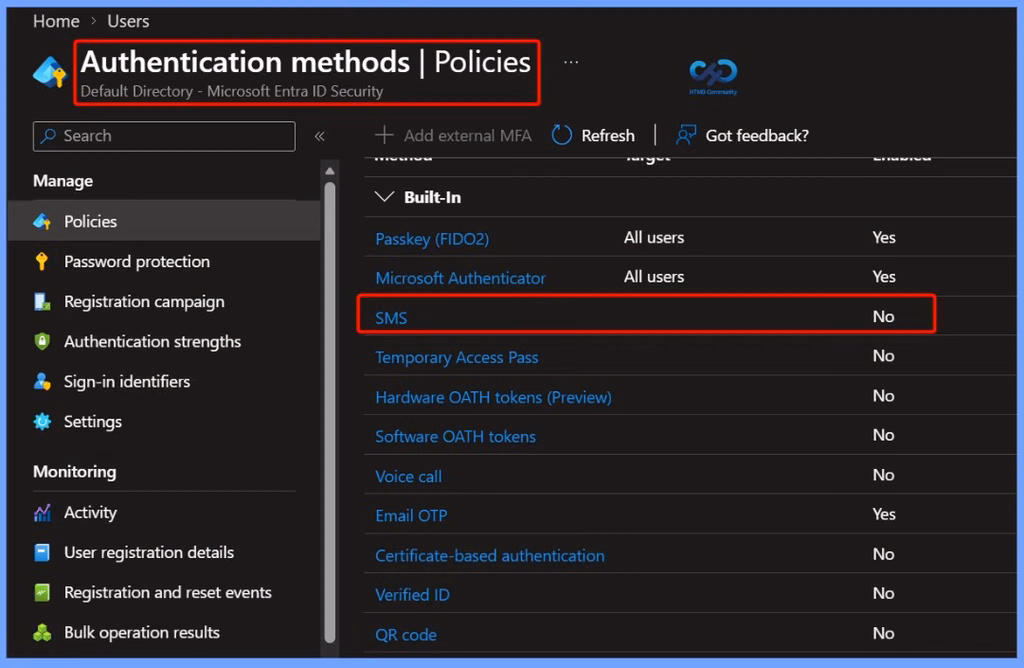This screenshot has width=1024, height=668.
Task: Open SMS authentication method
Action: coord(391,318)
